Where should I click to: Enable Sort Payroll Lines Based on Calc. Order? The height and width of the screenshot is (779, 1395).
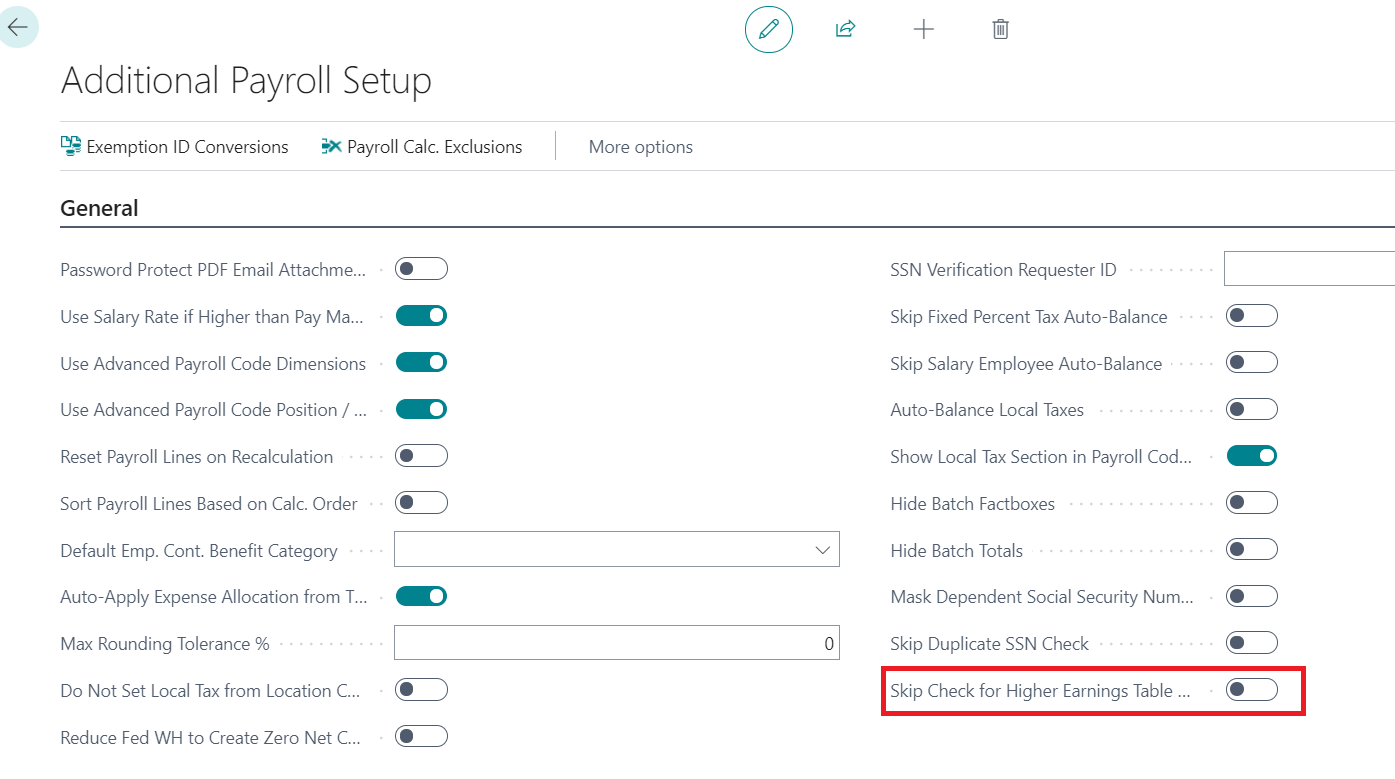coord(421,503)
